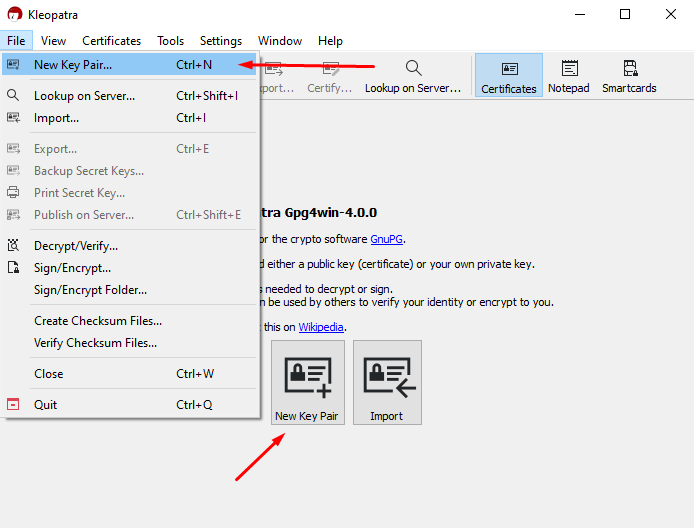Select Publish on Server... menu entry
This screenshot has height=528, width=694.
tap(129, 215)
